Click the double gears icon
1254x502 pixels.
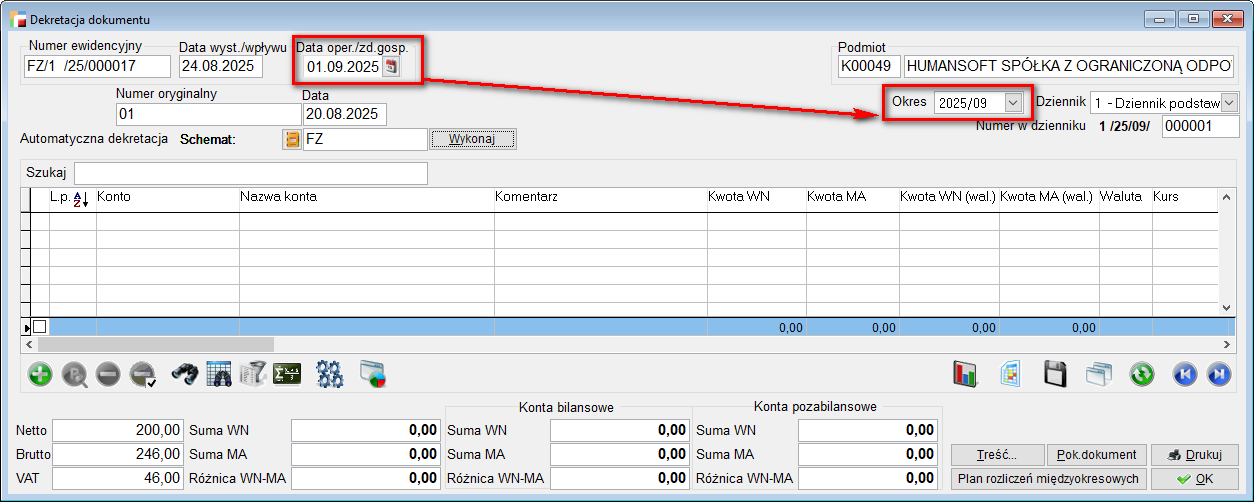click(x=329, y=375)
